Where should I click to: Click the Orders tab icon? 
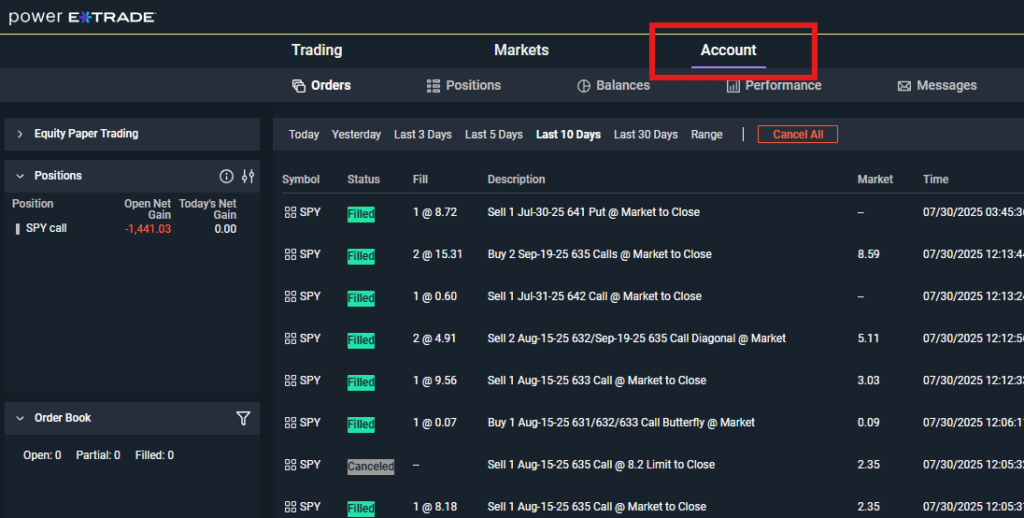tap(298, 86)
